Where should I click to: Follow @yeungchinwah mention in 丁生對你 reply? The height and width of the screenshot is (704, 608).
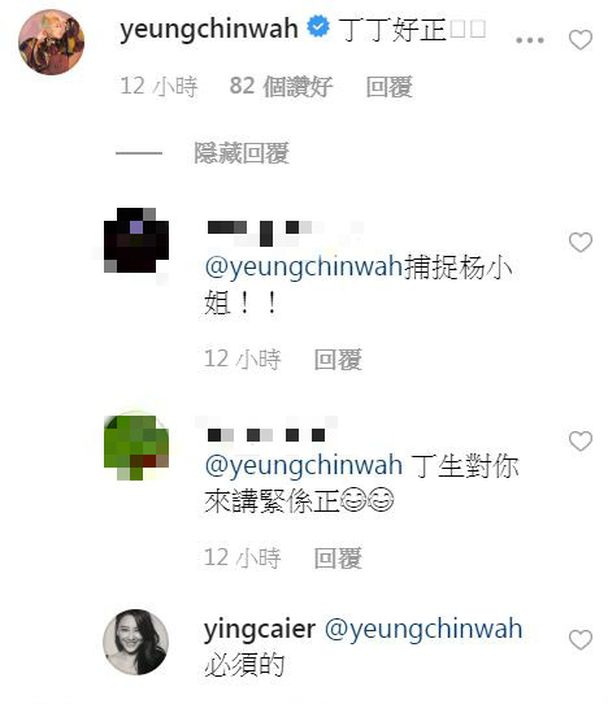(304, 465)
